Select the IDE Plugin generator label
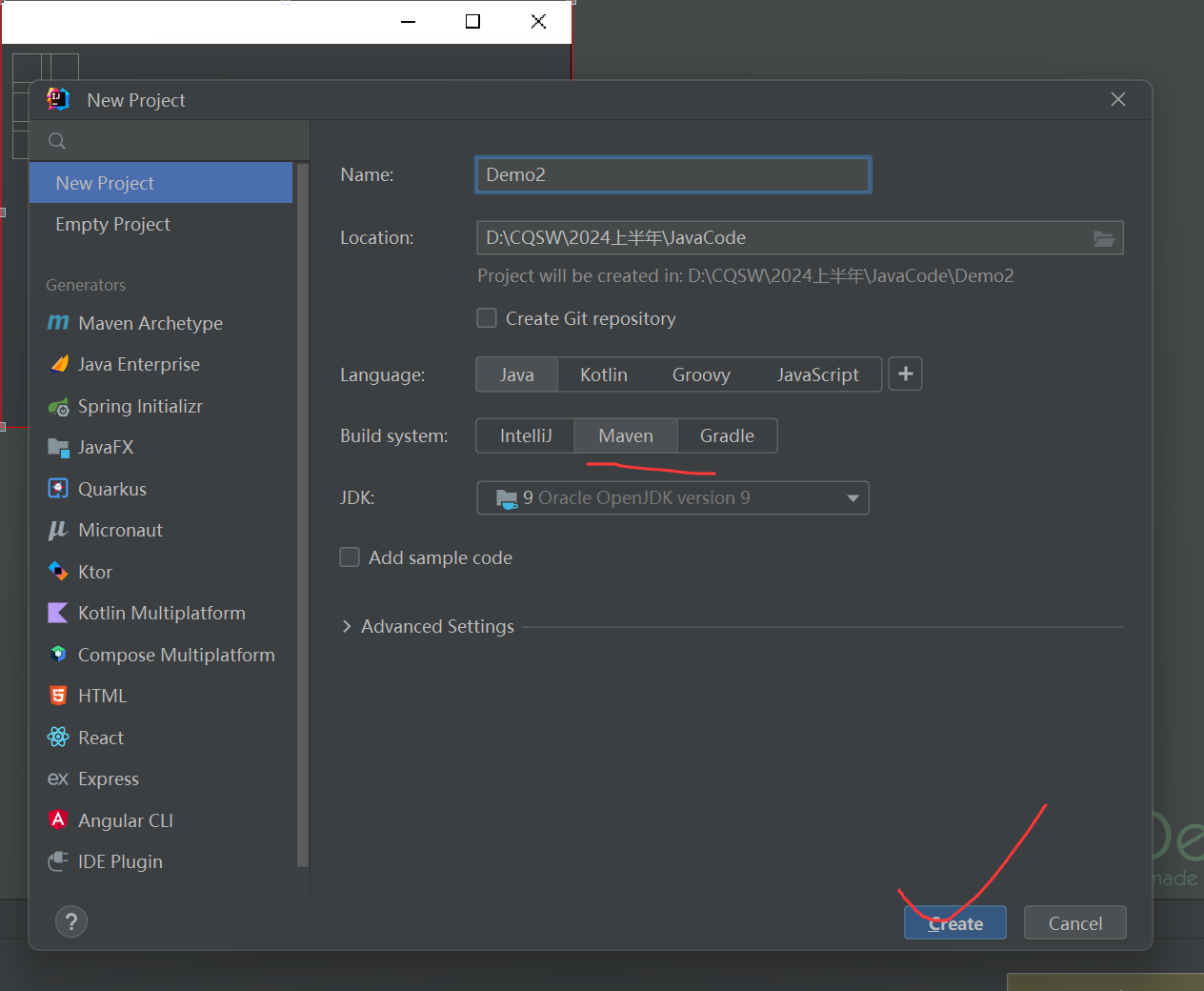 coord(120,861)
